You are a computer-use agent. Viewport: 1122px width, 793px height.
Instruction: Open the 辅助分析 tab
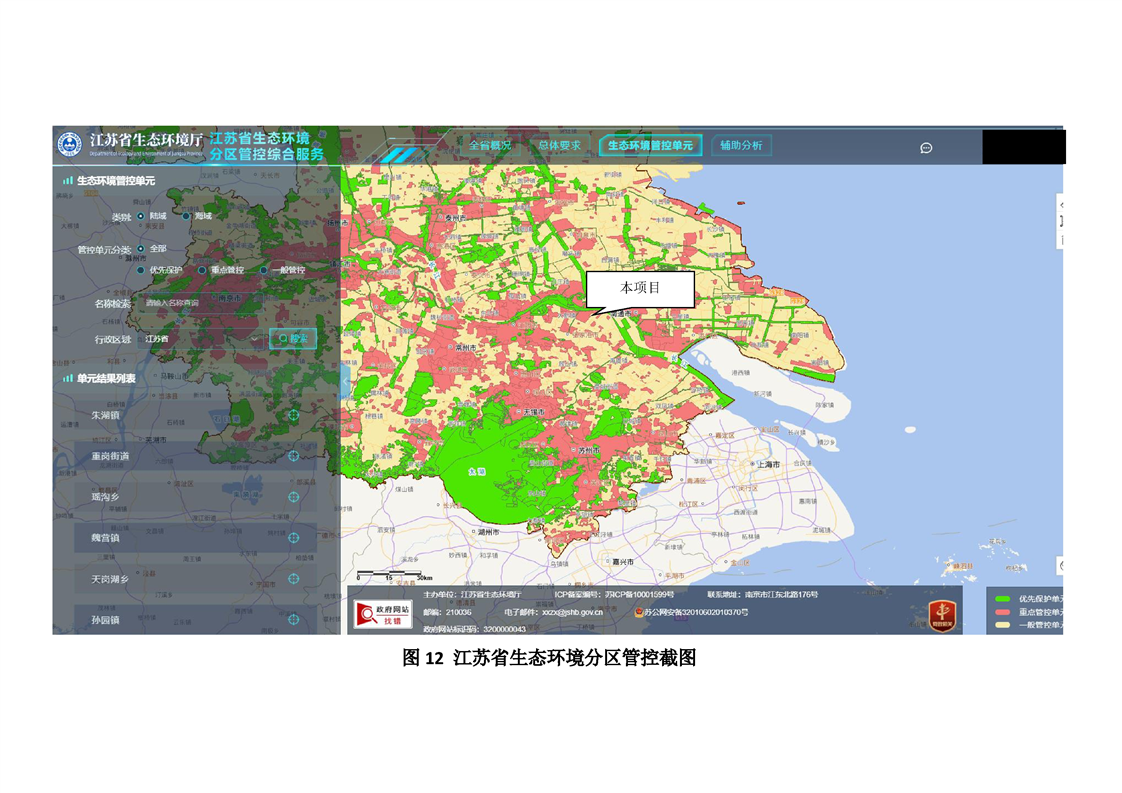741,145
